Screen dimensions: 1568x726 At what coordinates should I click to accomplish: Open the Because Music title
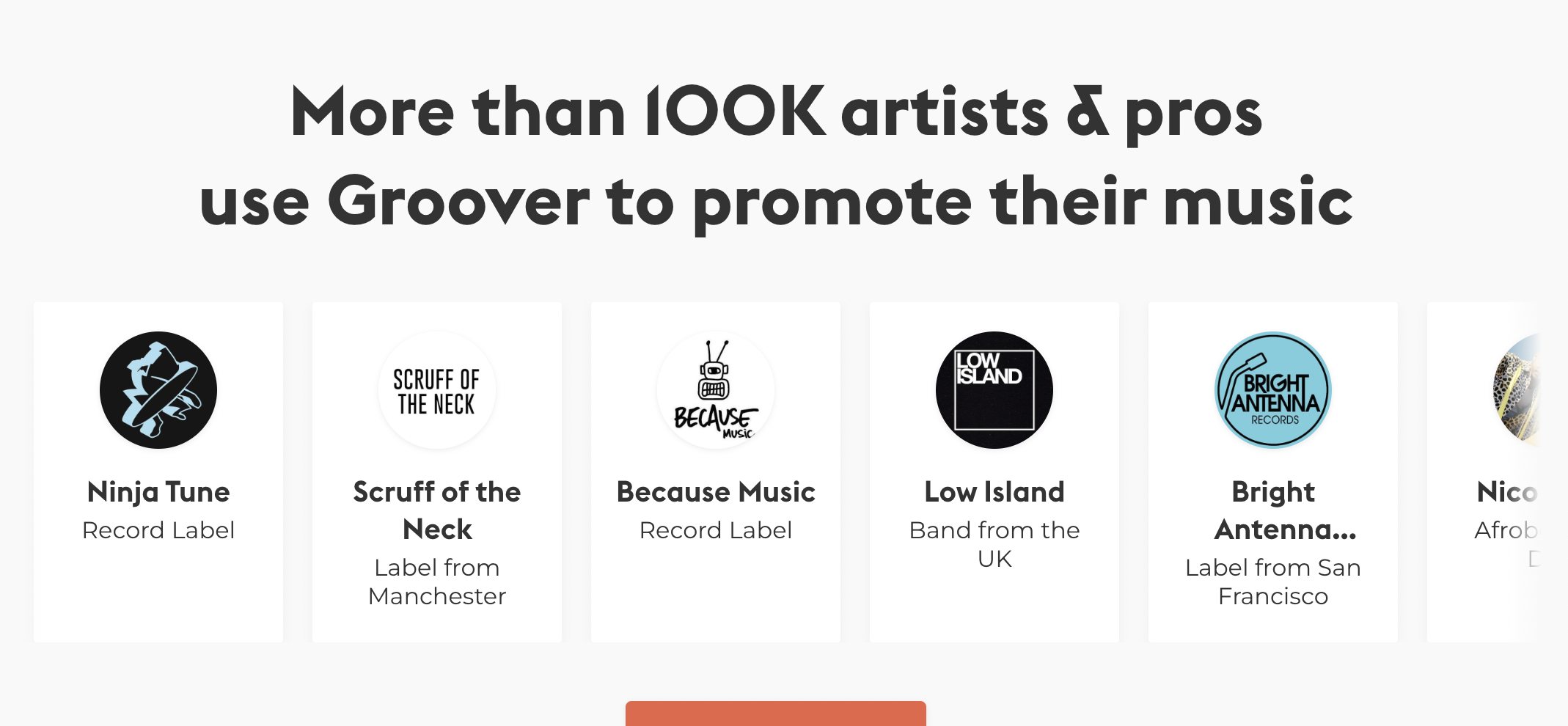pyautogui.click(x=716, y=492)
